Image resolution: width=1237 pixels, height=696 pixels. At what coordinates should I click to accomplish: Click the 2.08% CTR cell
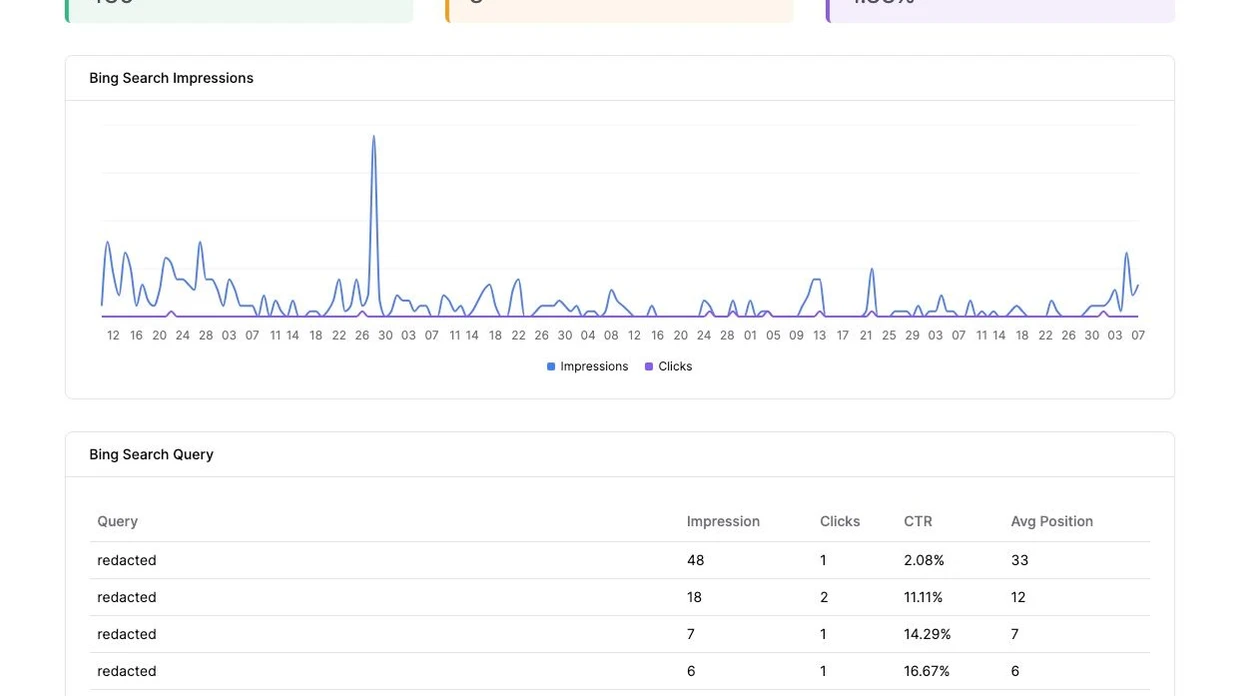pyautogui.click(x=924, y=560)
